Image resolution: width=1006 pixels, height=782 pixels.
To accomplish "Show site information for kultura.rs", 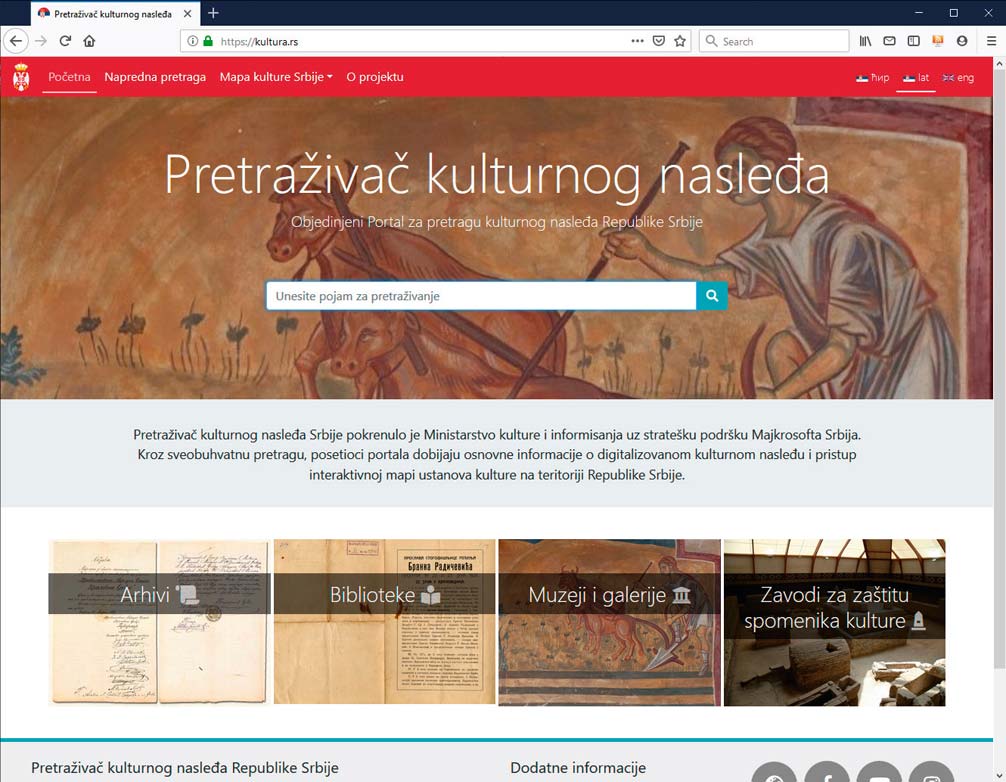I will coord(192,41).
